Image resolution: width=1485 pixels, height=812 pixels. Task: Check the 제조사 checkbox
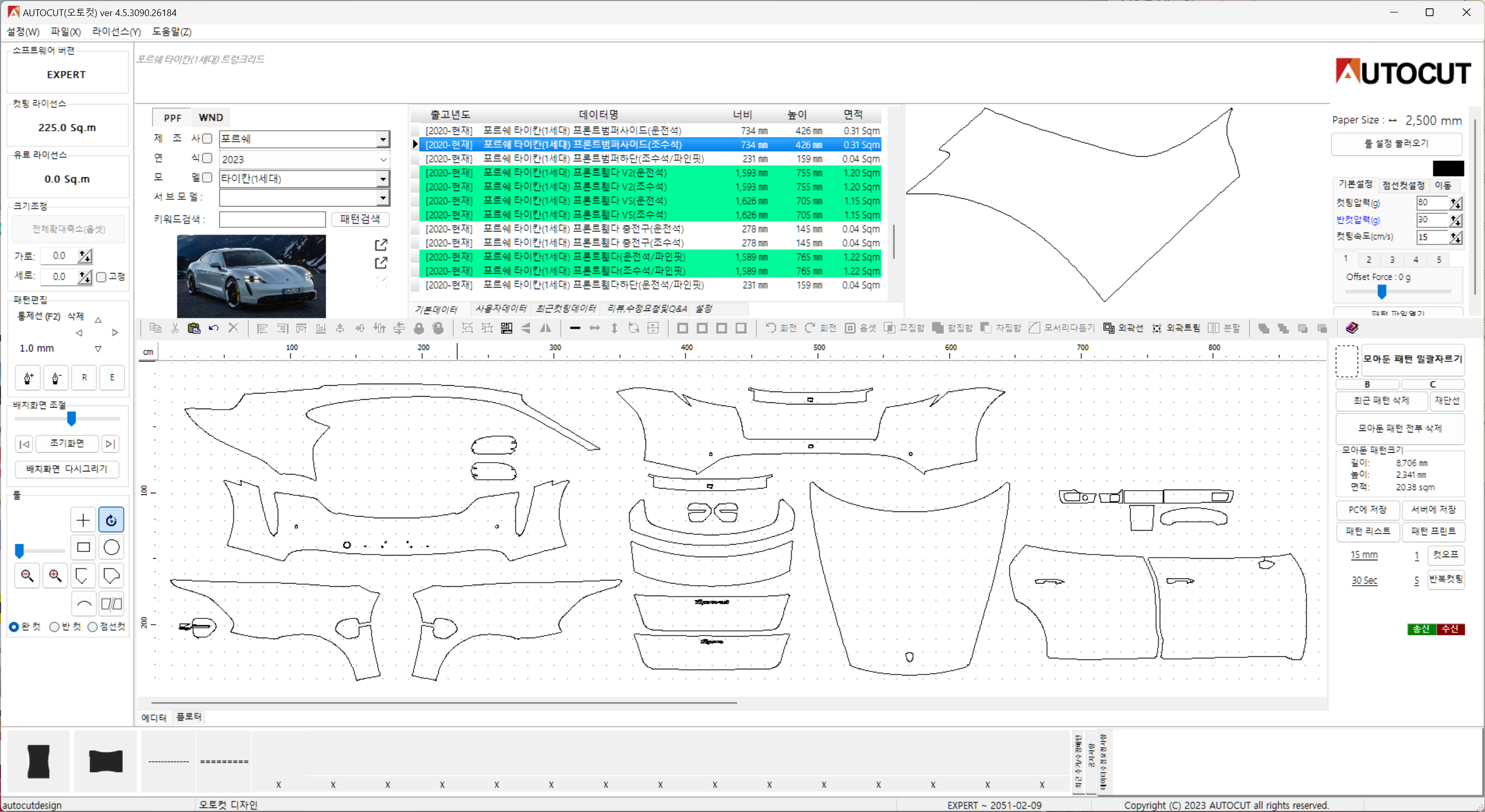pos(207,138)
